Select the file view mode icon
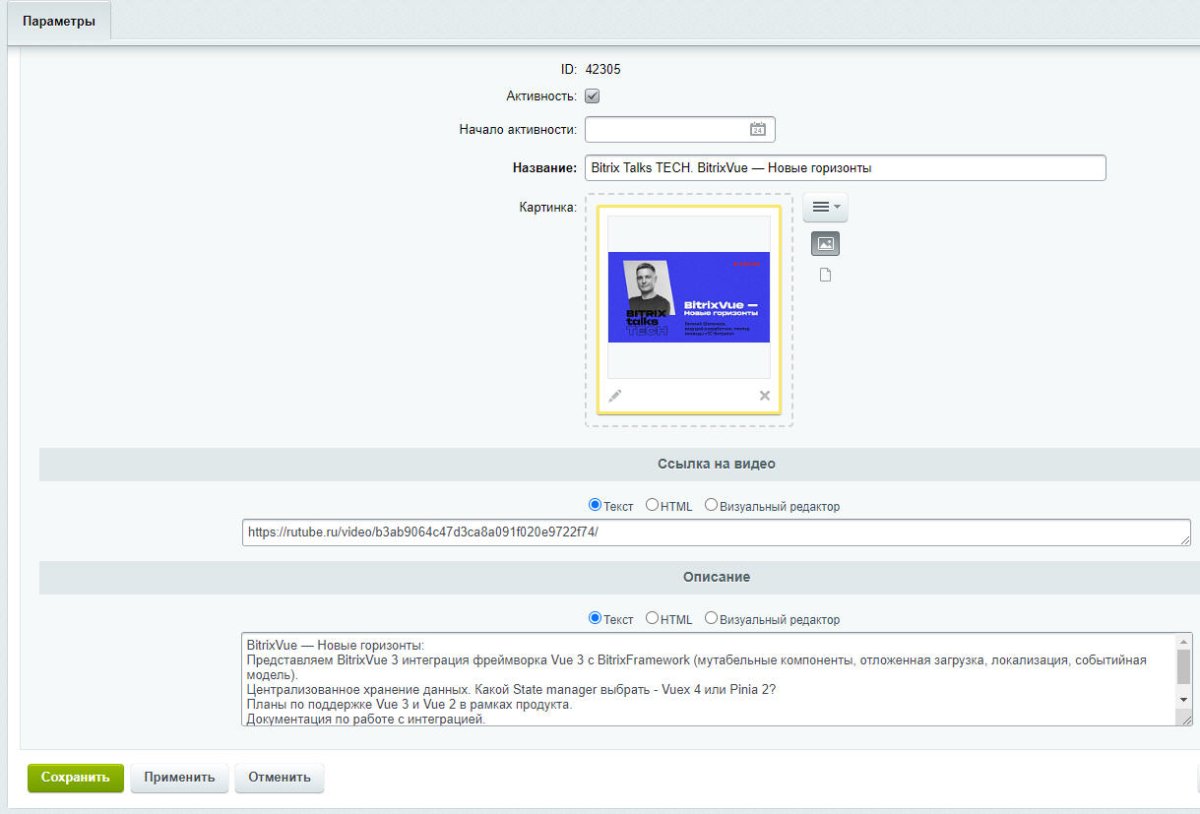The width and height of the screenshot is (1200, 814). tap(825, 276)
